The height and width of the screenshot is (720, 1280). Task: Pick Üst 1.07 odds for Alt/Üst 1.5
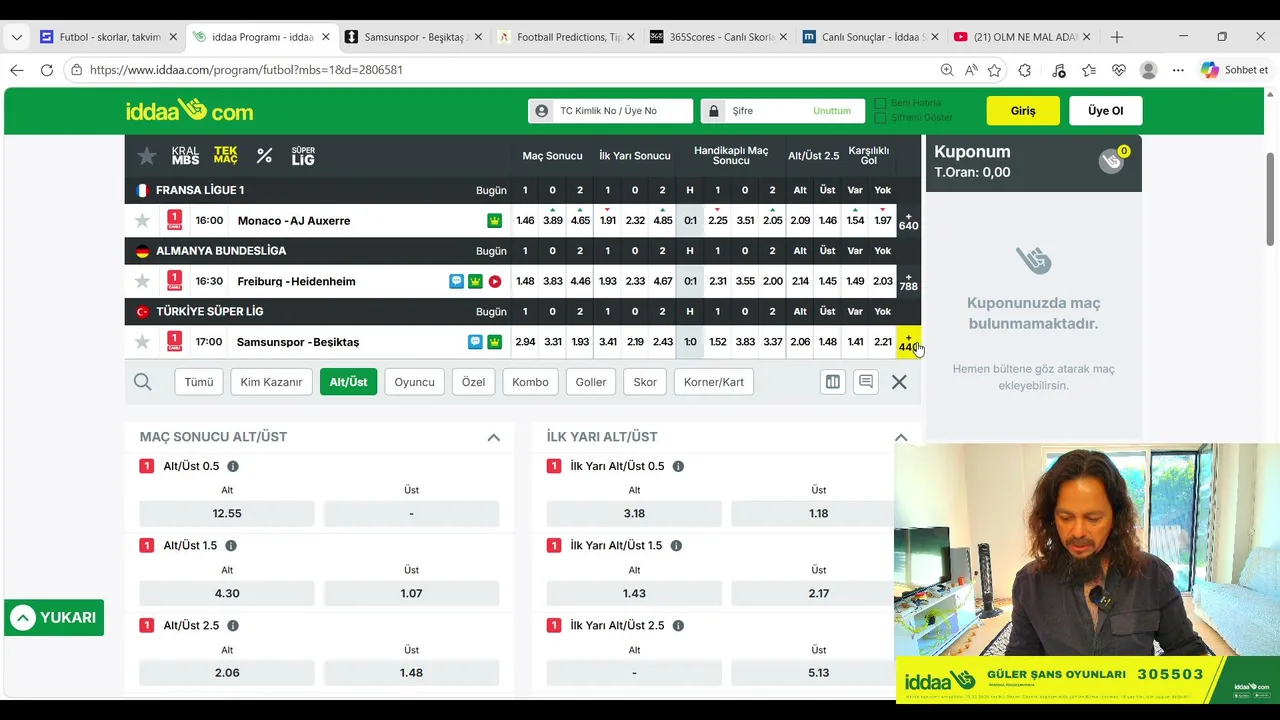(x=411, y=593)
